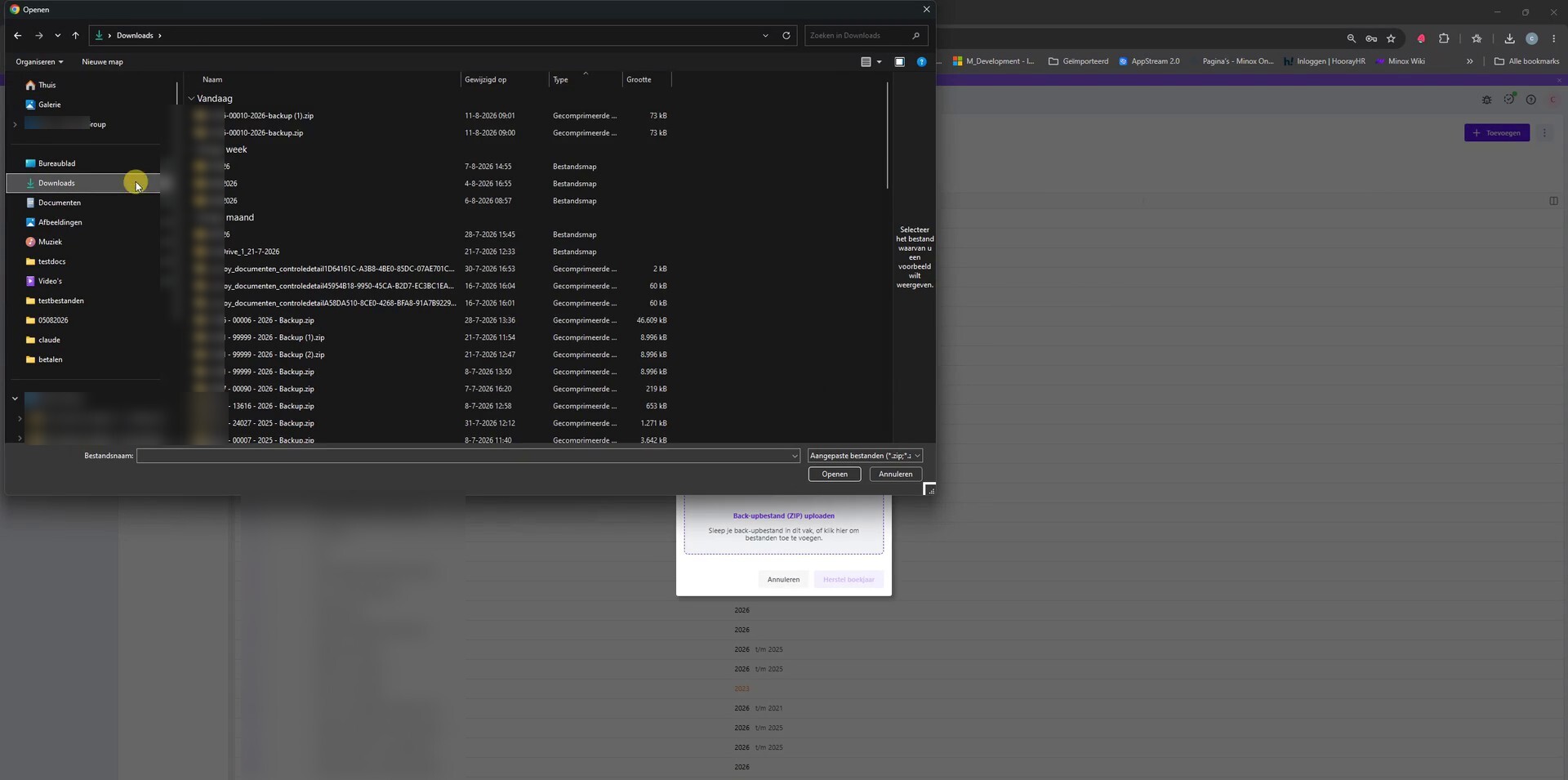Bookmark this page with the Chrome star icon

point(1391,38)
